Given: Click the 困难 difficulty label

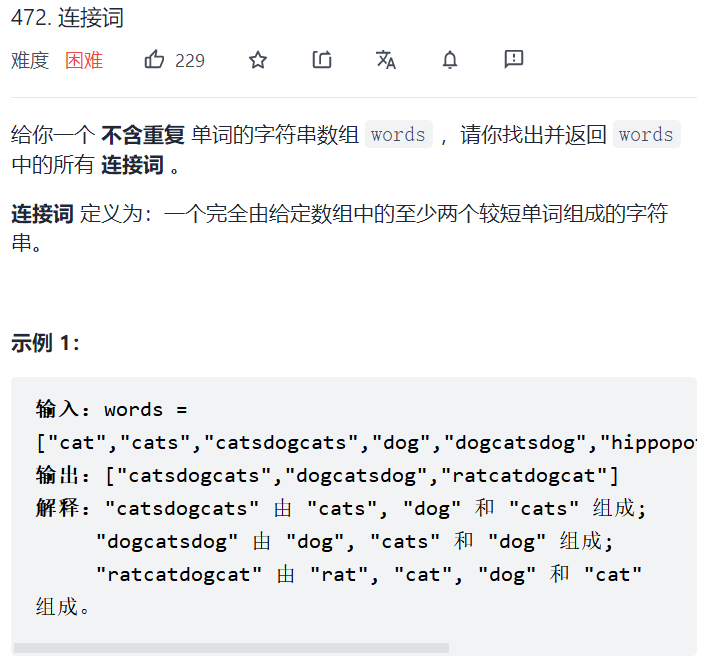Looking at the screenshot, I should click(x=84, y=61).
